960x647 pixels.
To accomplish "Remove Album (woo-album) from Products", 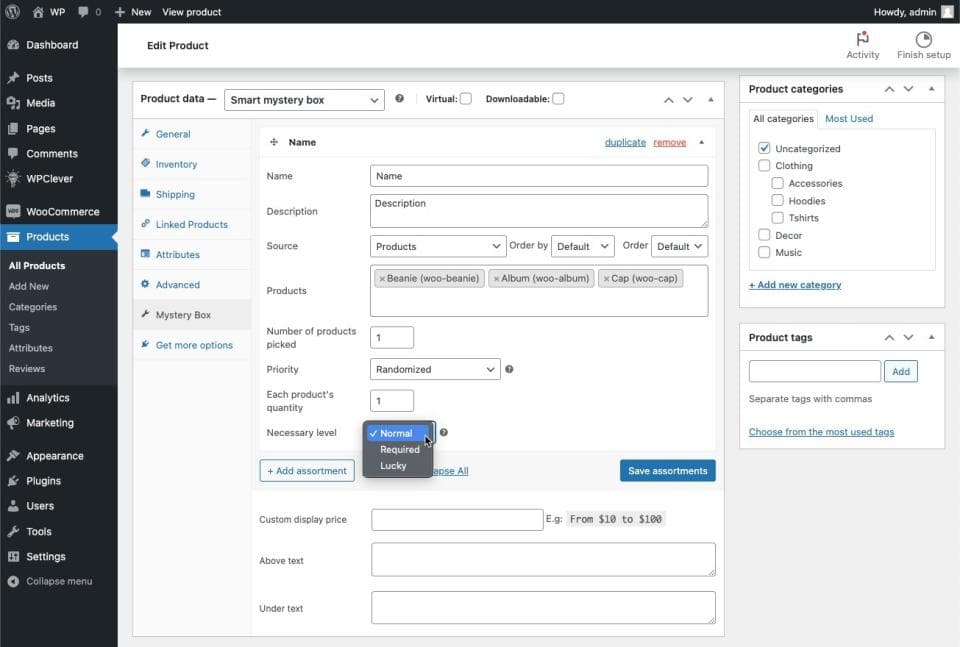I will pyautogui.click(x=497, y=279).
